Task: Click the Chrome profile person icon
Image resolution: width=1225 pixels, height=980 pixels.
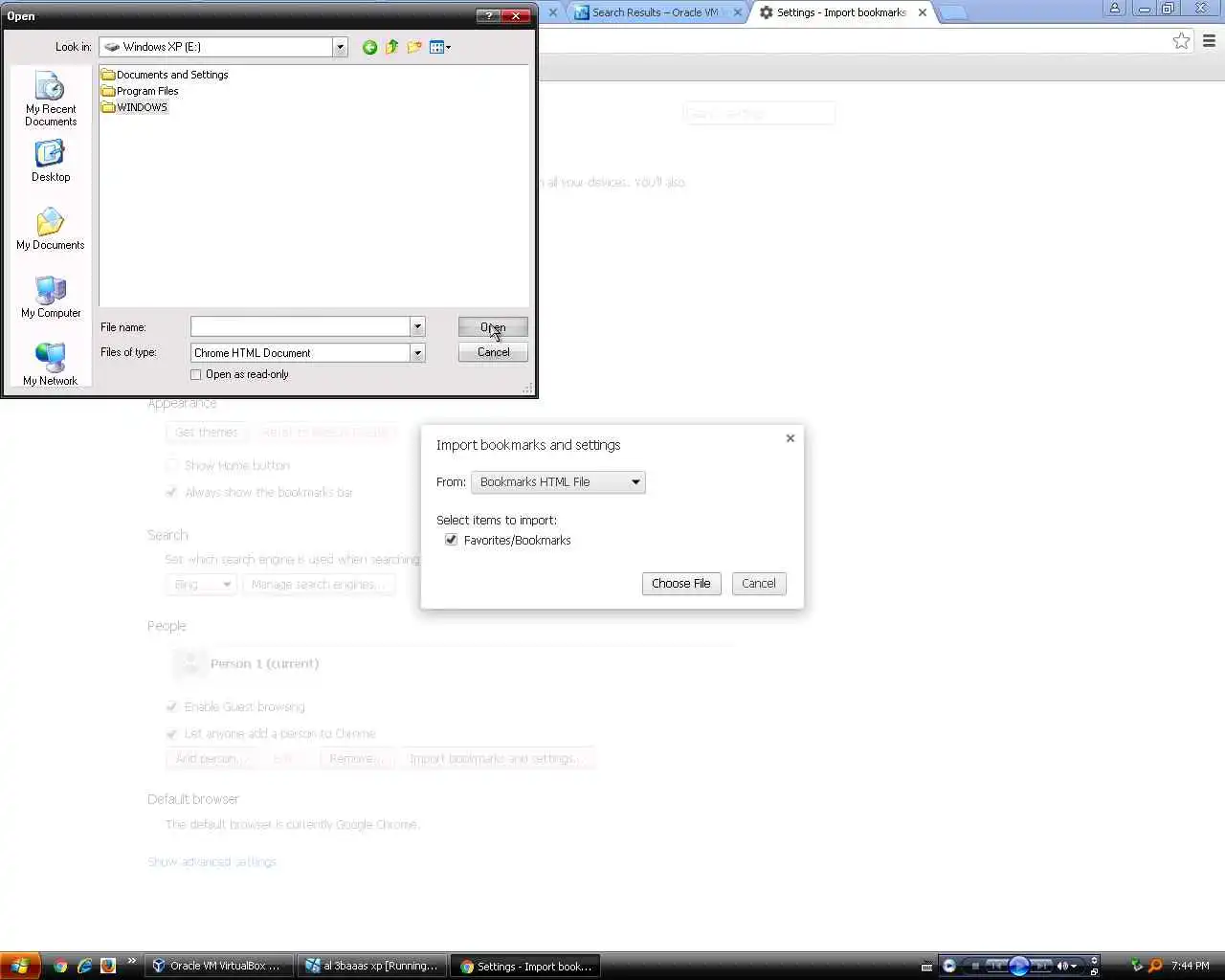Action: coord(1115,9)
